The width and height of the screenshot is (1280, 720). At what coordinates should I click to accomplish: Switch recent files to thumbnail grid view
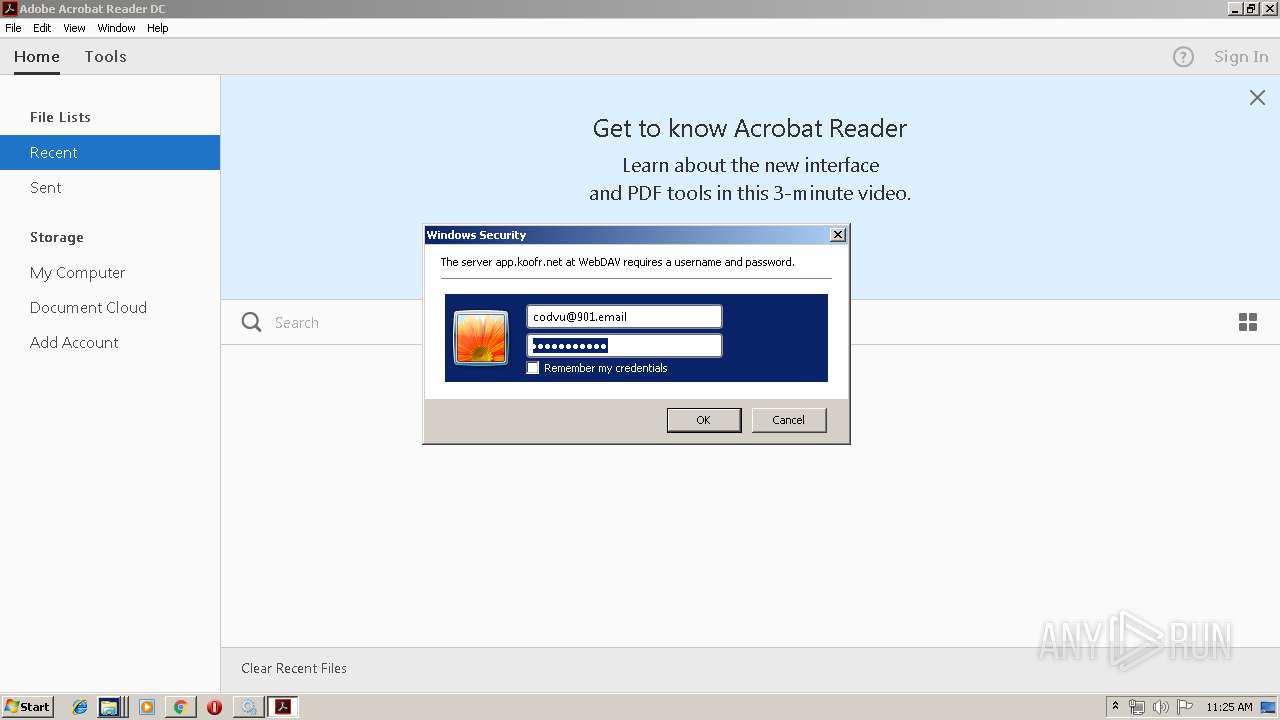point(1248,322)
